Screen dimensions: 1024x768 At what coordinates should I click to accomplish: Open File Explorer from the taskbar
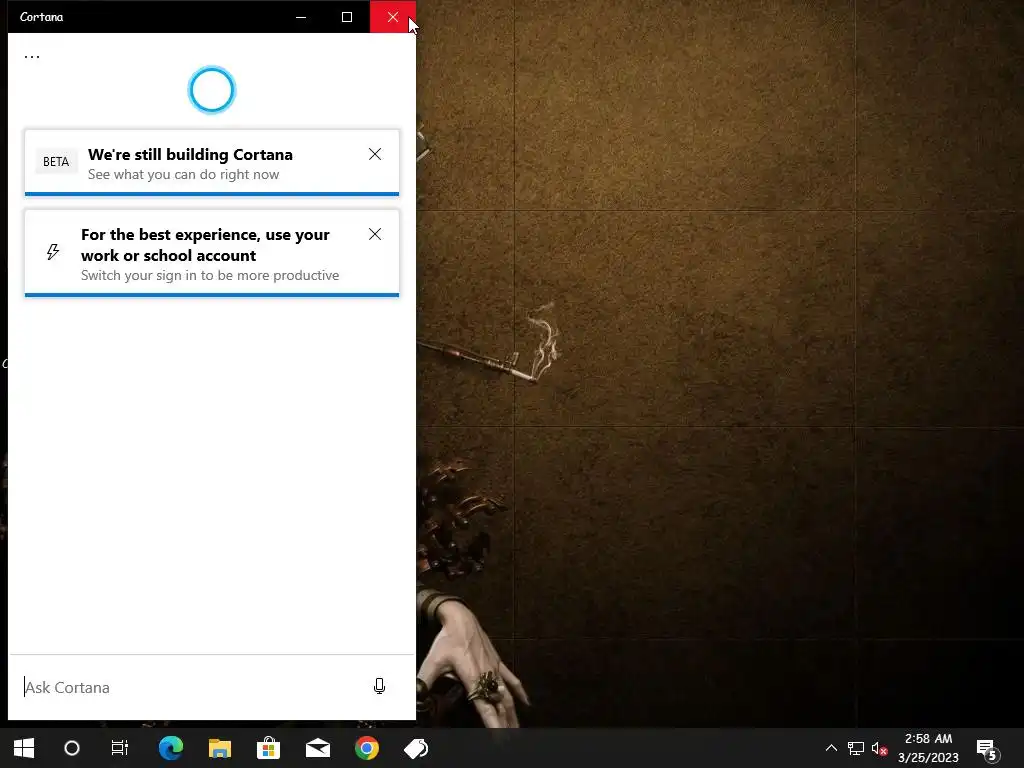(220, 748)
